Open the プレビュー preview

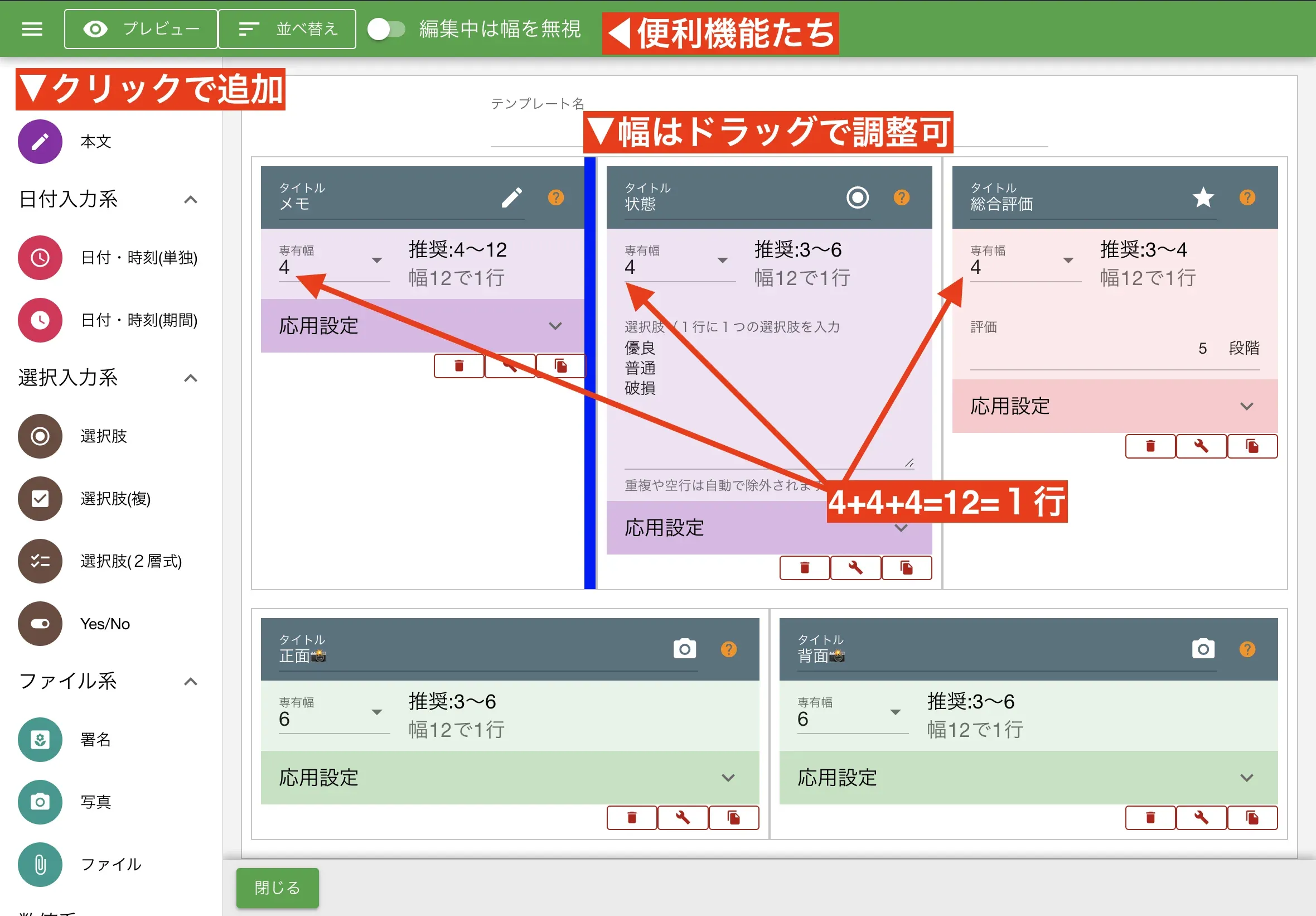(x=141, y=28)
